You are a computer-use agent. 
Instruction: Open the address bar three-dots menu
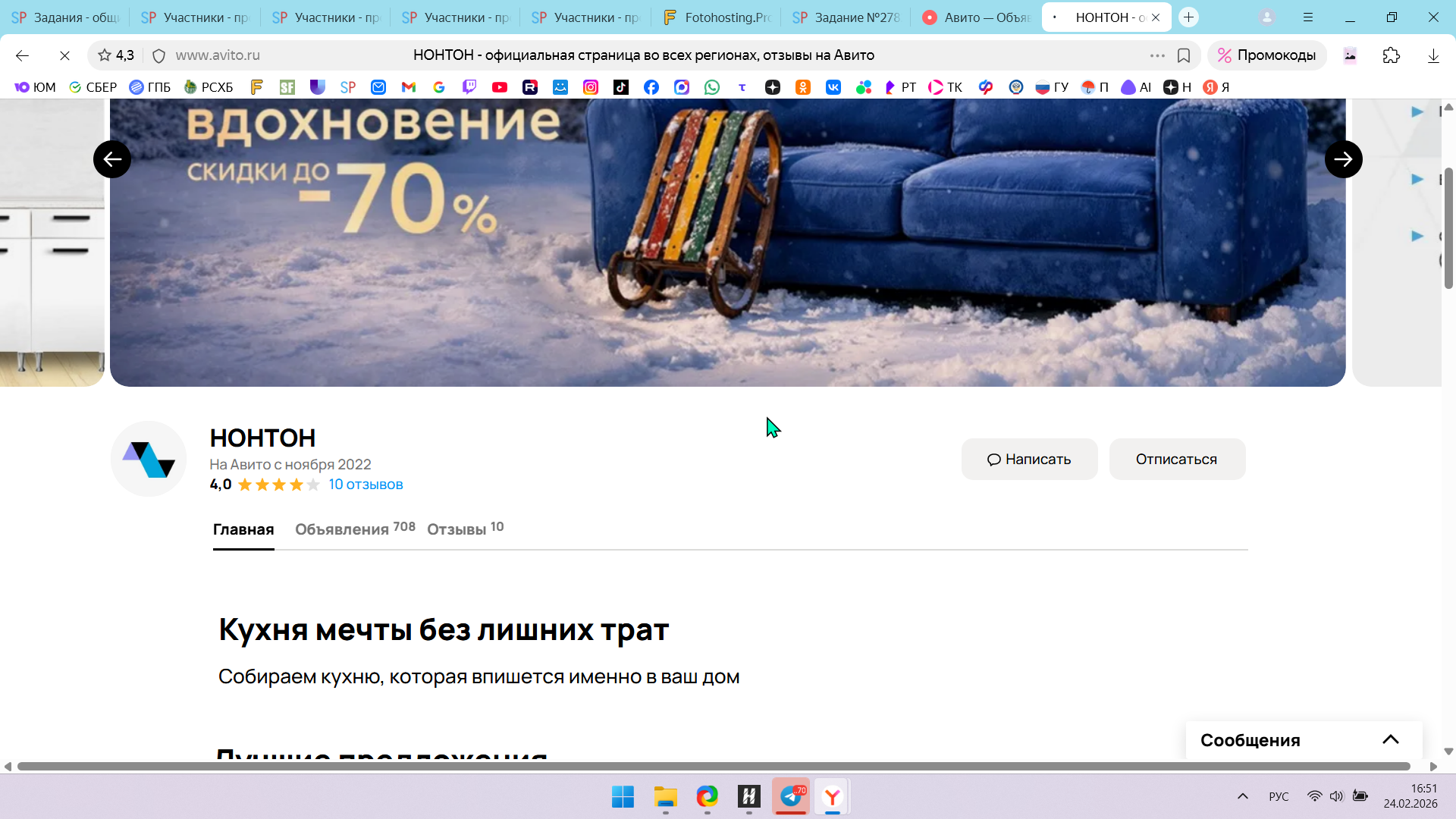tap(1157, 55)
